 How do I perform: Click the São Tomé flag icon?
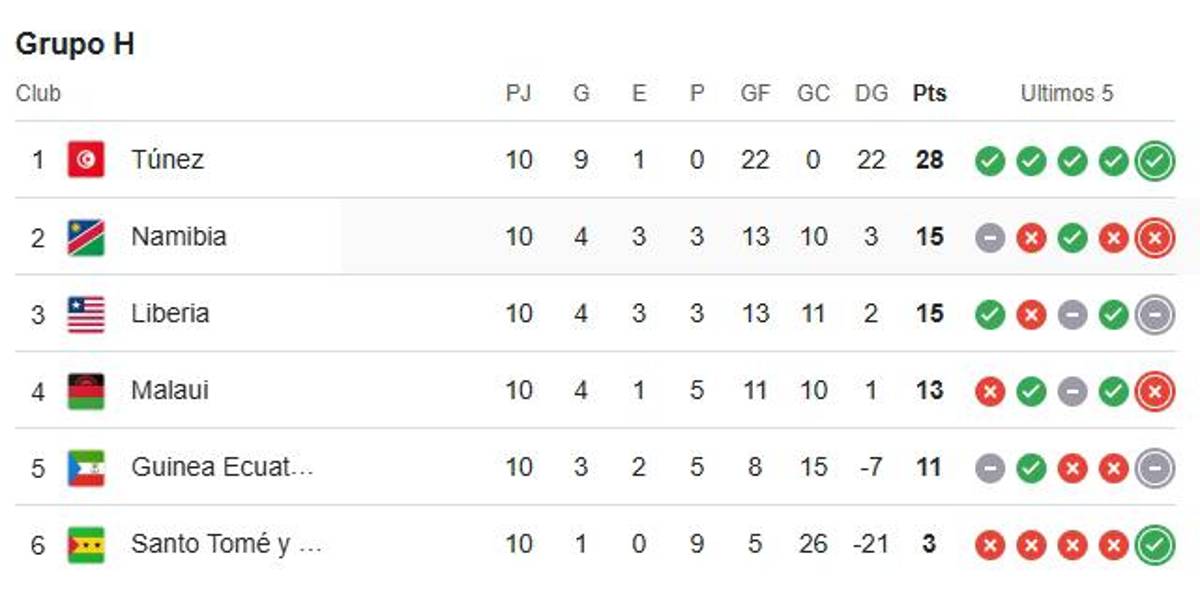(86, 545)
